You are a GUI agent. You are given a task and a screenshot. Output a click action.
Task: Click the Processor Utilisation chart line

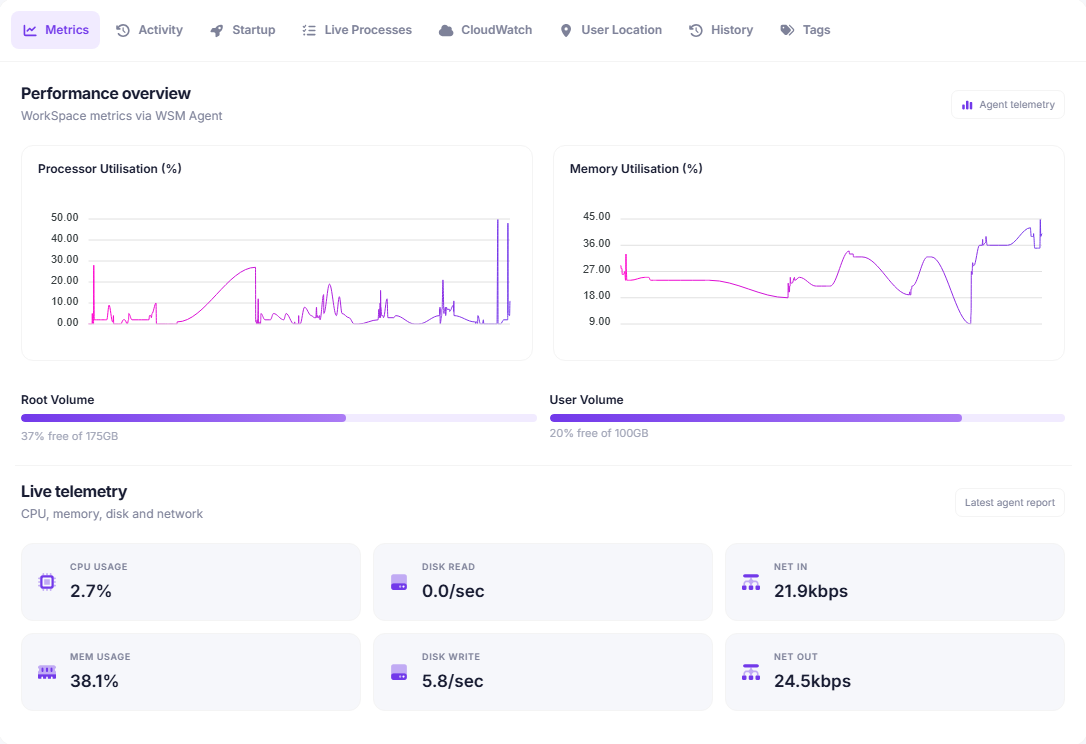point(300,271)
